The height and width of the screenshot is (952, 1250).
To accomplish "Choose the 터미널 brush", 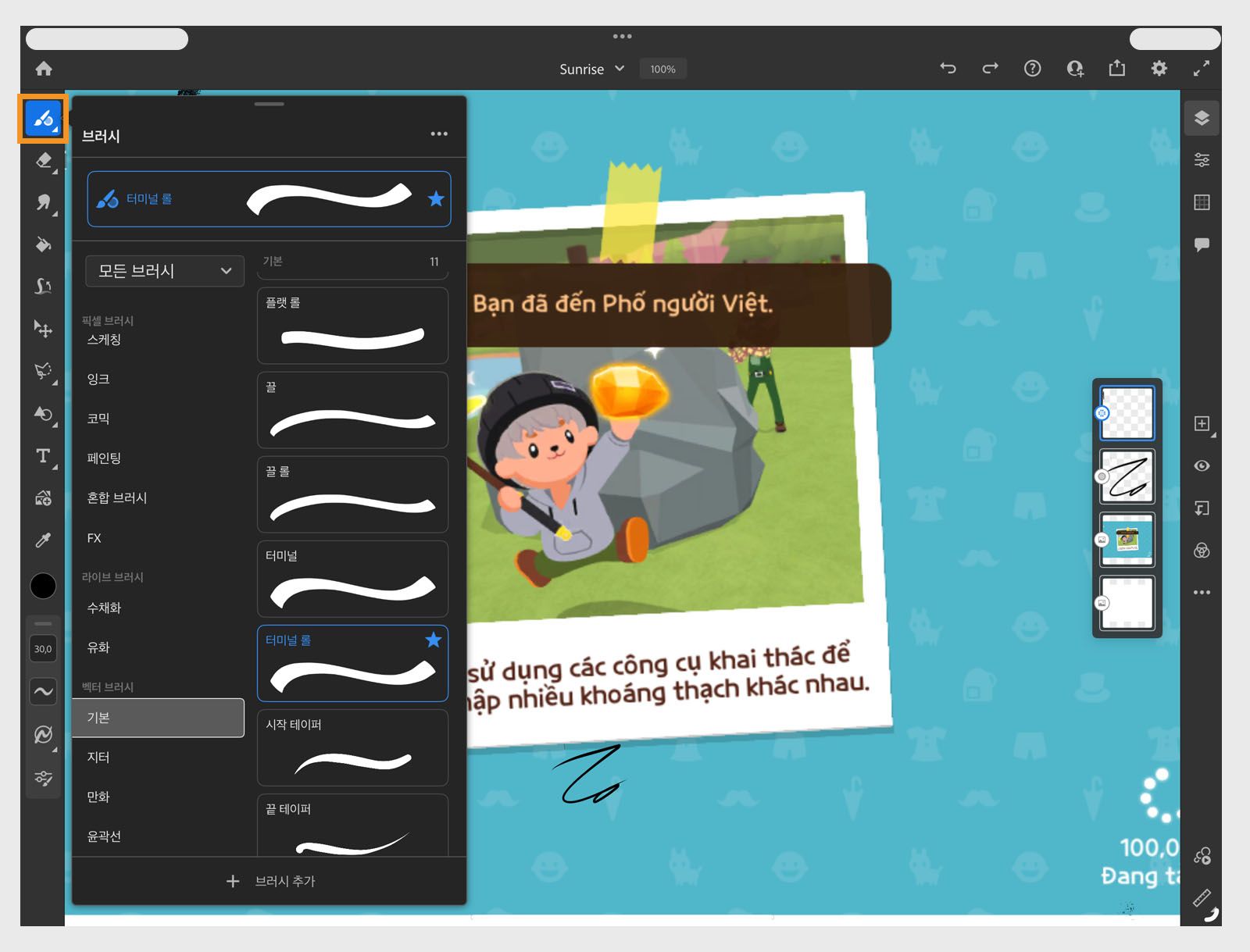I will coord(352,579).
